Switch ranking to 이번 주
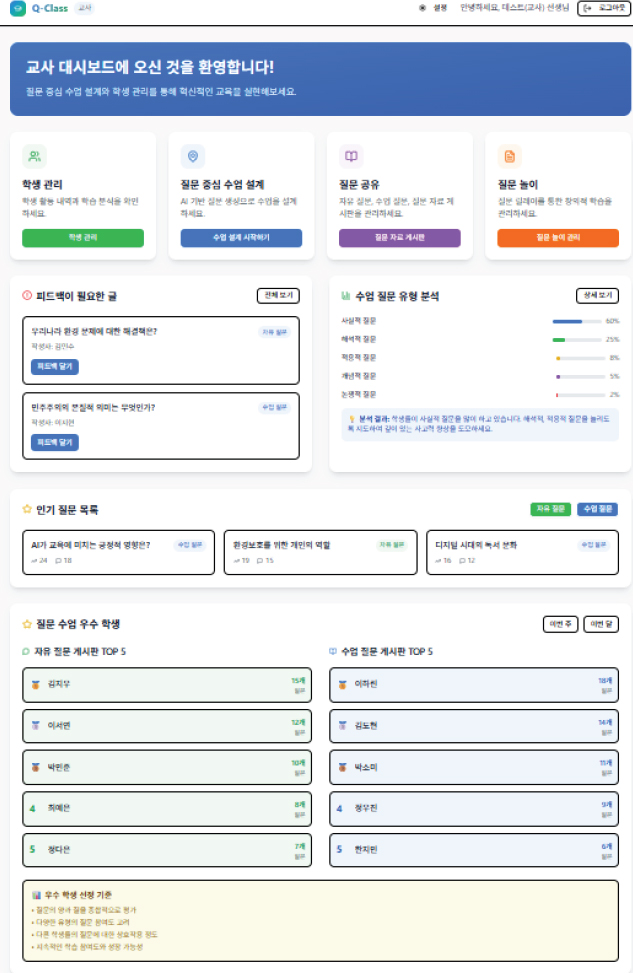 tap(558, 624)
